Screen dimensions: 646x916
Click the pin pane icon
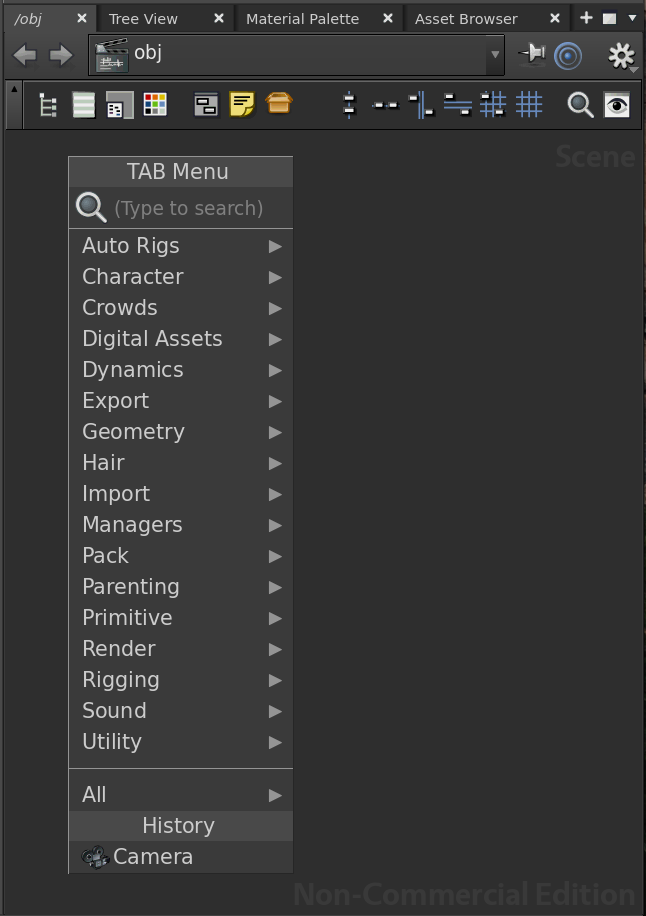[532, 54]
